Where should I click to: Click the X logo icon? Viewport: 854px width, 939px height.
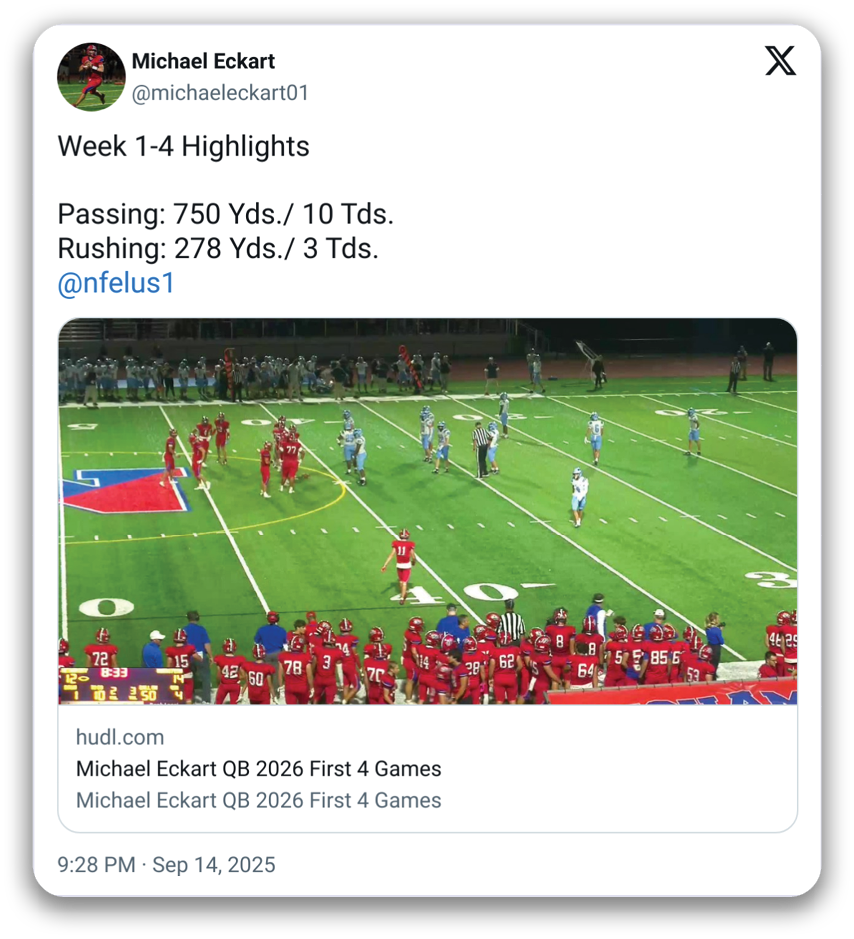780,60
